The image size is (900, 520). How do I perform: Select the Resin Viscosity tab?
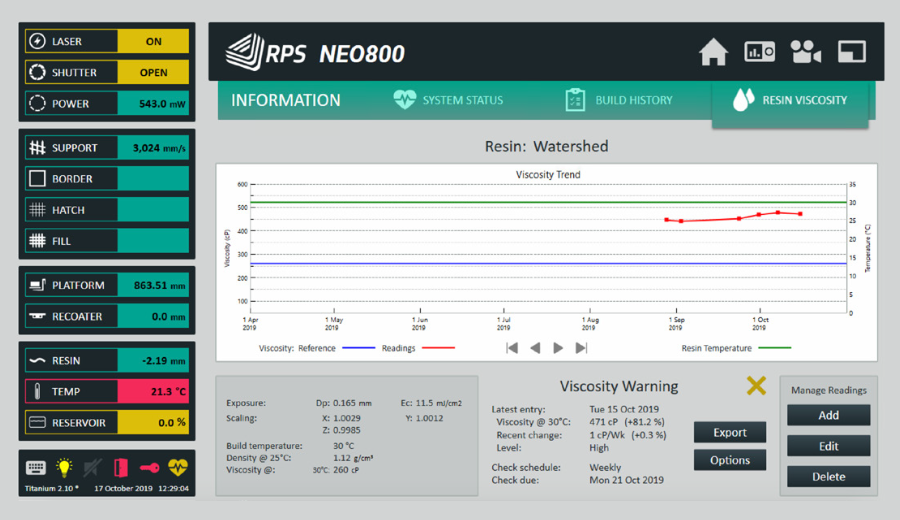[x=790, y=100]
